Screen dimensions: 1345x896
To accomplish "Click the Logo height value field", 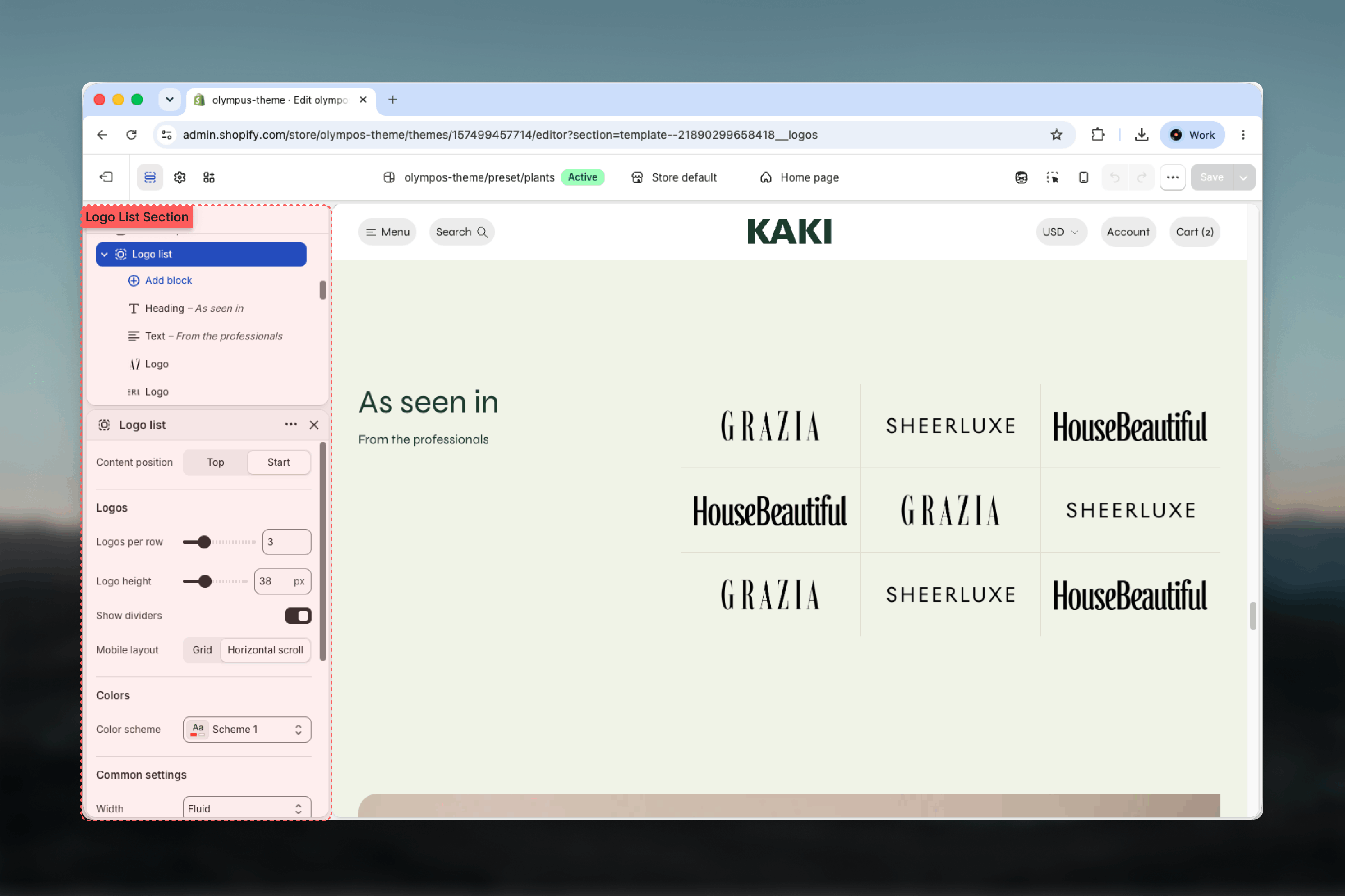I will coord(283,581).
